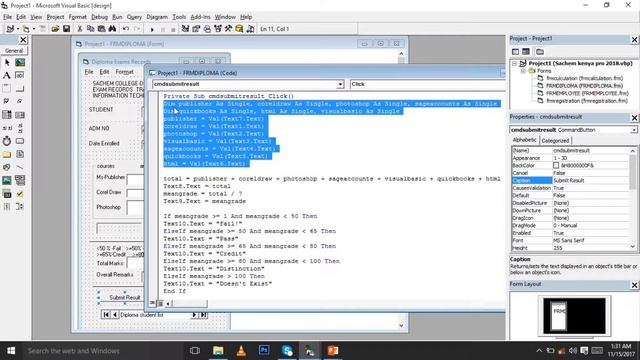Click View Code in the Project panel
Screen dimensions: 640x360
coord(516,52)
